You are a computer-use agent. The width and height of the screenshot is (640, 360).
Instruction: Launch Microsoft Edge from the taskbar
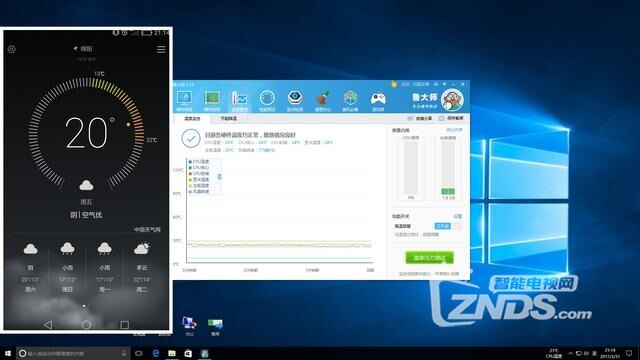tap(156, 353)
